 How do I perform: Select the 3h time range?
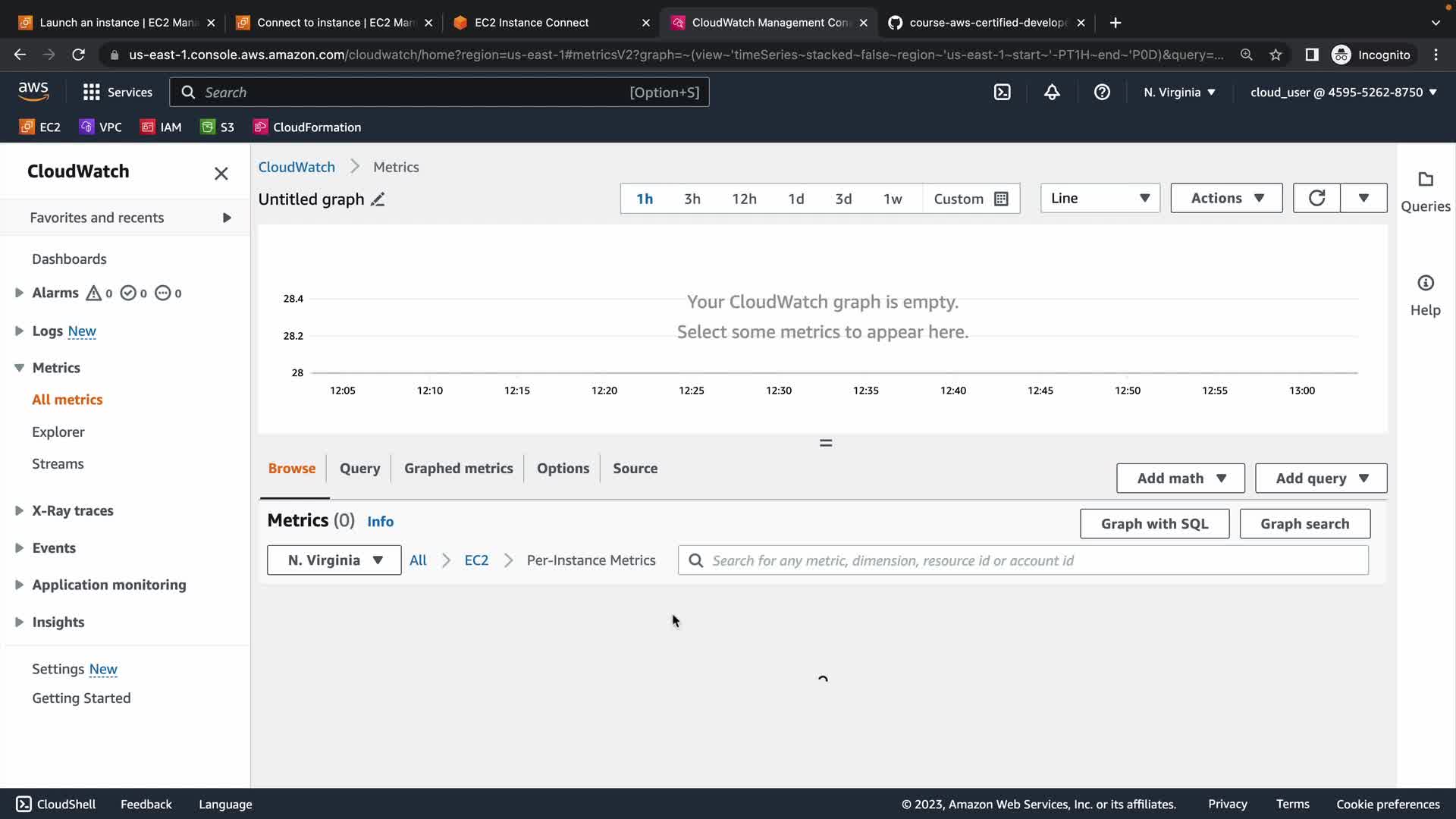point(692,199)
